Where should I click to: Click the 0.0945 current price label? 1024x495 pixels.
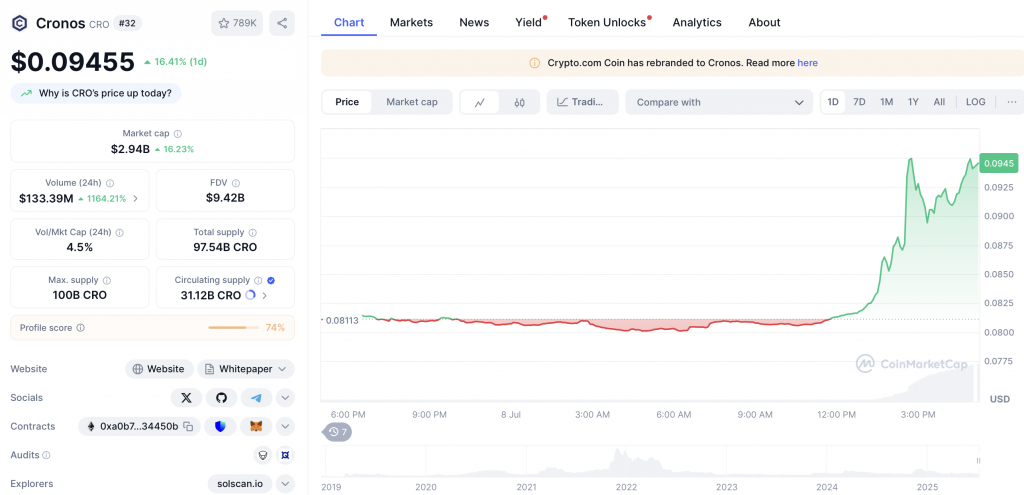999,163
